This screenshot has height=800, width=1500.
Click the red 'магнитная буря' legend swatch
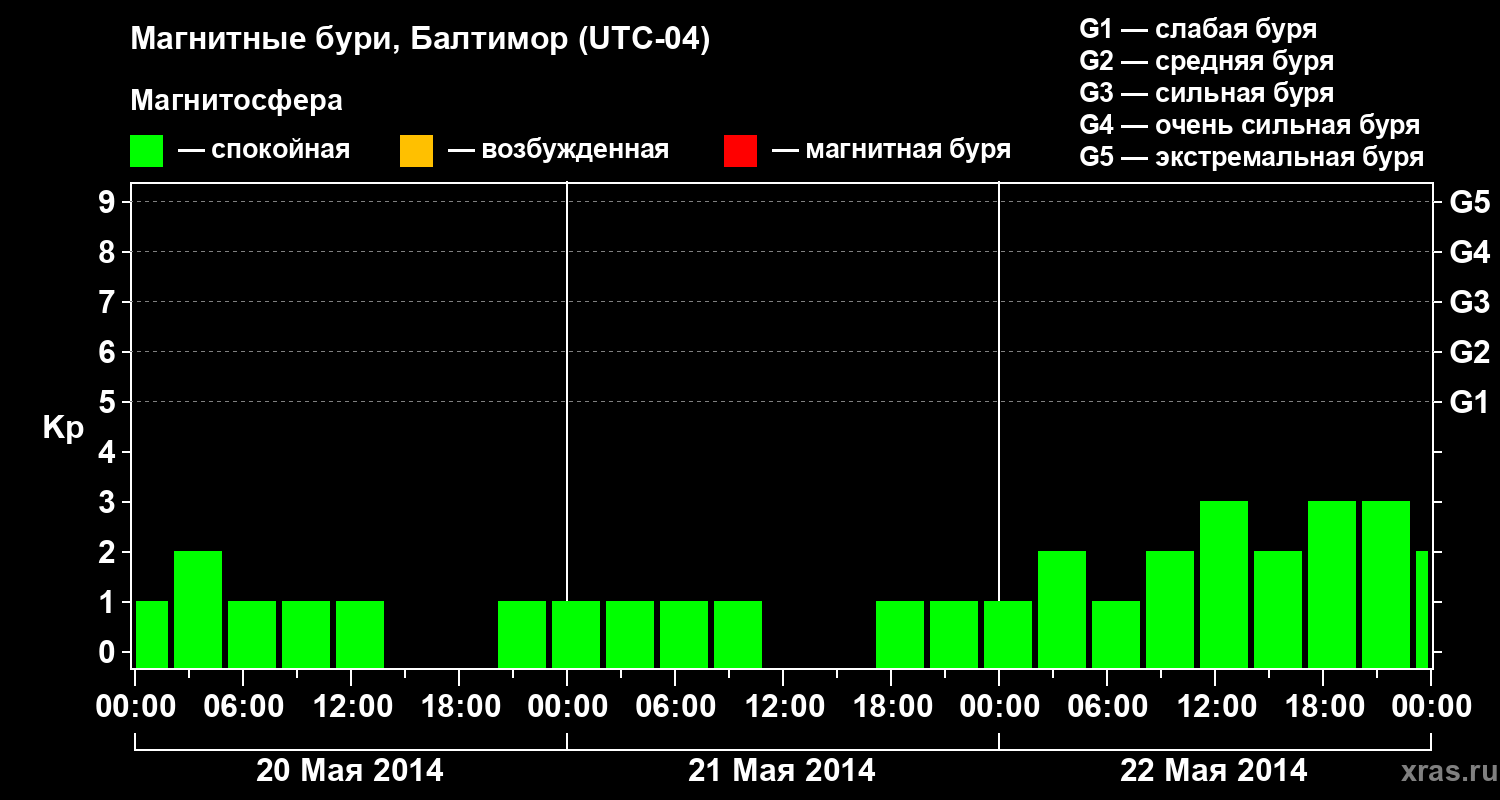coord(740,151)
